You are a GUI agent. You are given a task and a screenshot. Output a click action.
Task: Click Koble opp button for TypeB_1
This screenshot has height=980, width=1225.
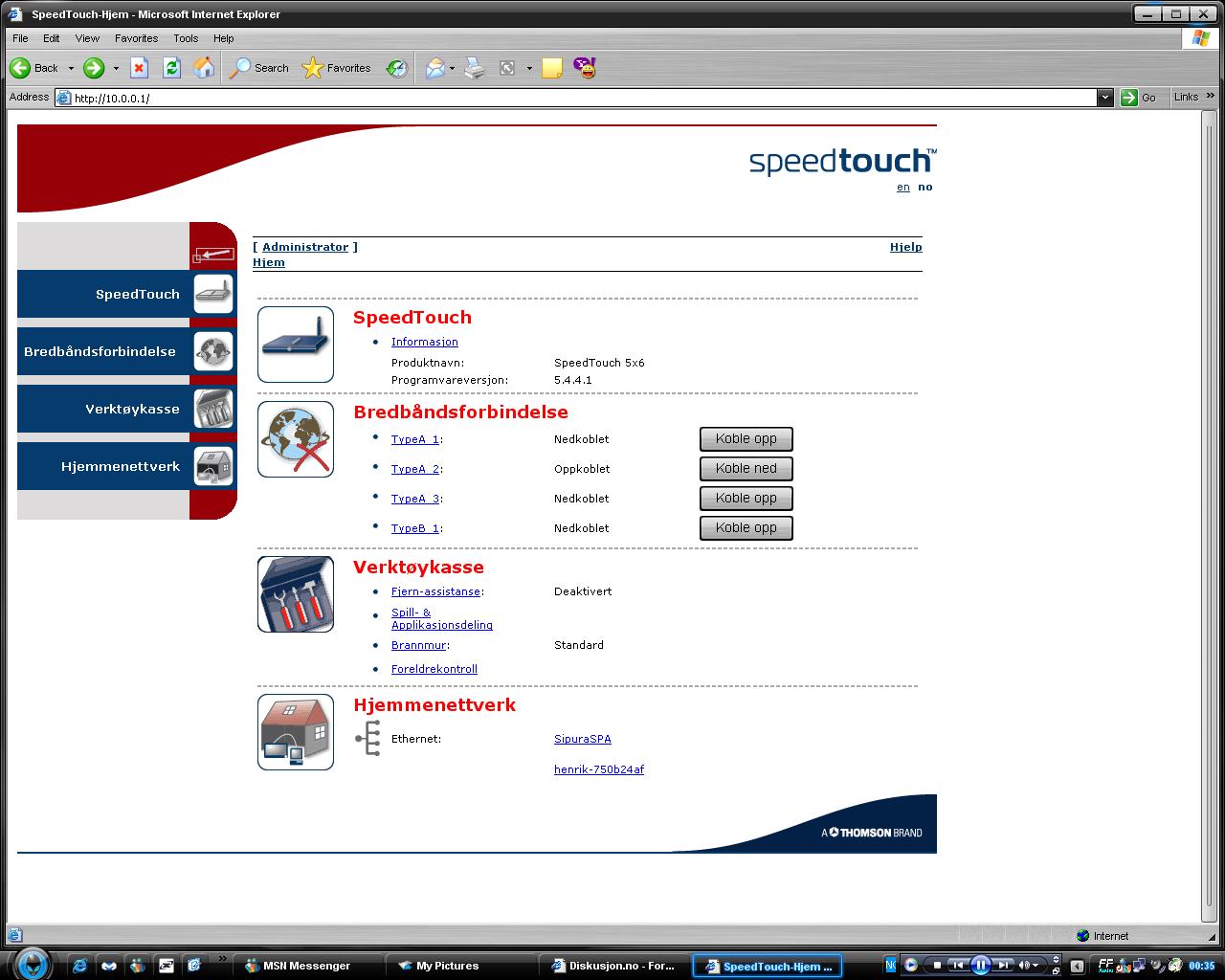(746, 528)
